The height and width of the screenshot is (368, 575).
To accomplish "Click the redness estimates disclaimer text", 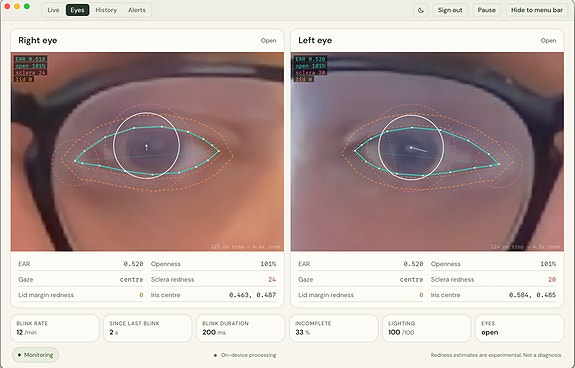I will pyautogui.click(x=496, y=355).
